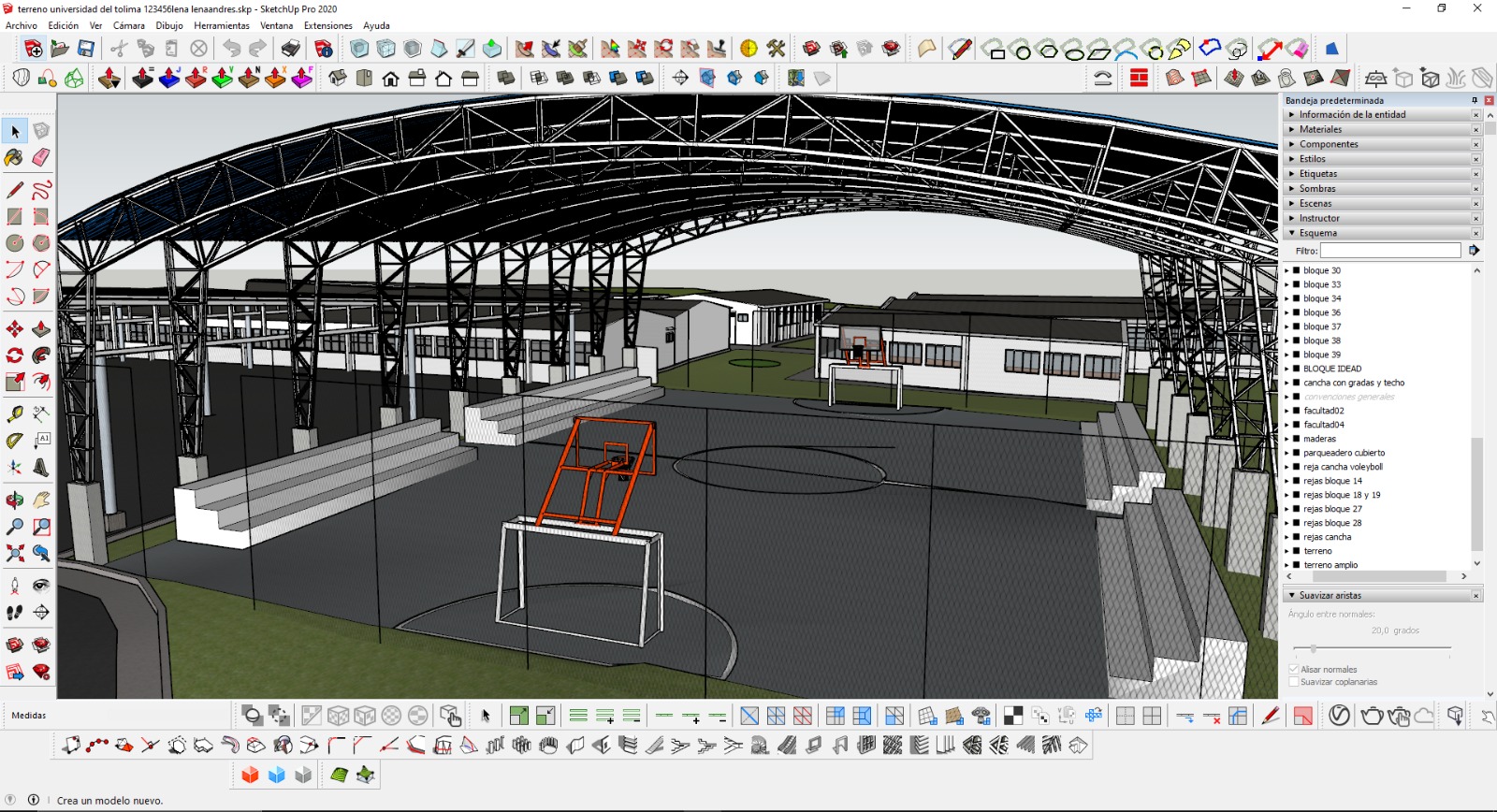
Task: Click the Filtro search field
Action: (x=1389, y=251)
